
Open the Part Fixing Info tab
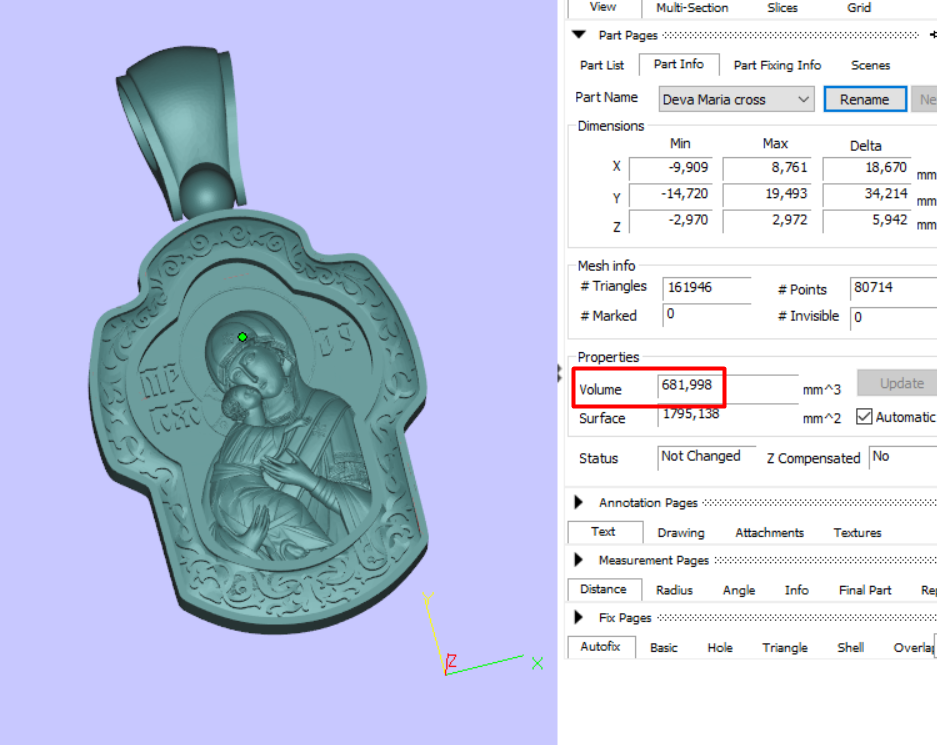point(777,65)
